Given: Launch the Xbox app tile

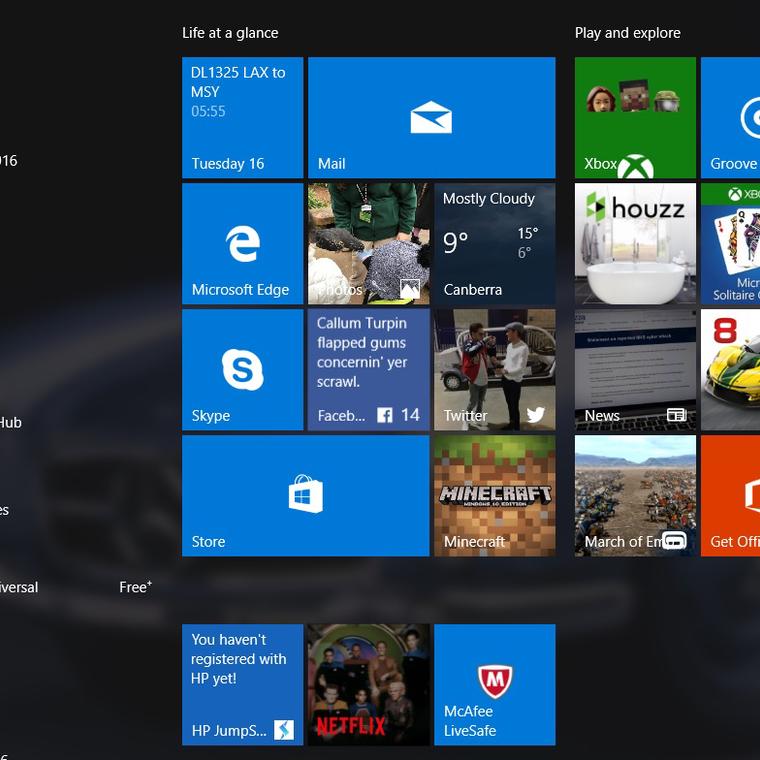Looking at the screenshot, I should pyautogui.click(x=635, y=118).
